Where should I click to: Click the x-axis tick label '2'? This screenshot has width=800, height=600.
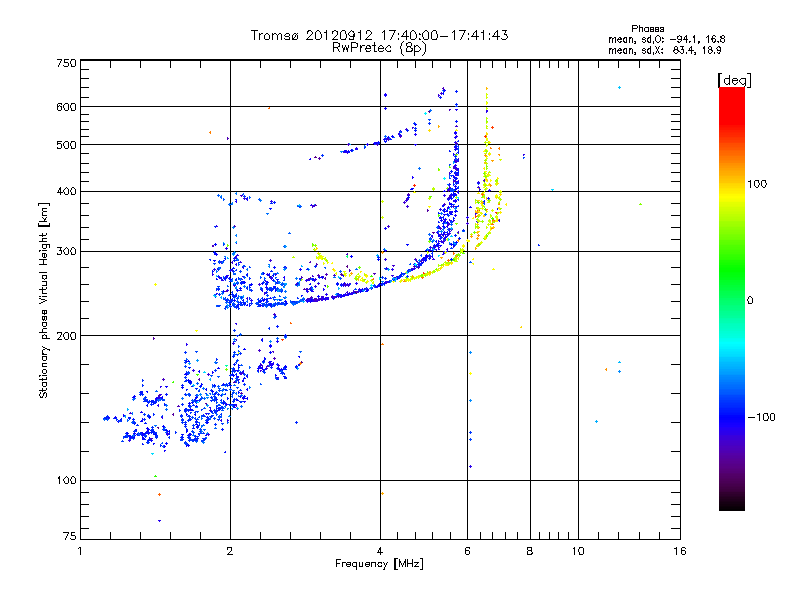[230, 551]
